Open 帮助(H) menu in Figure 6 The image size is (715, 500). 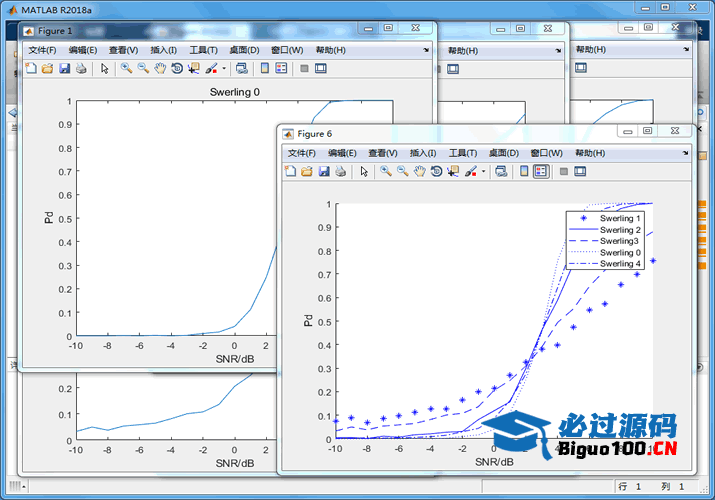[590, 153]
